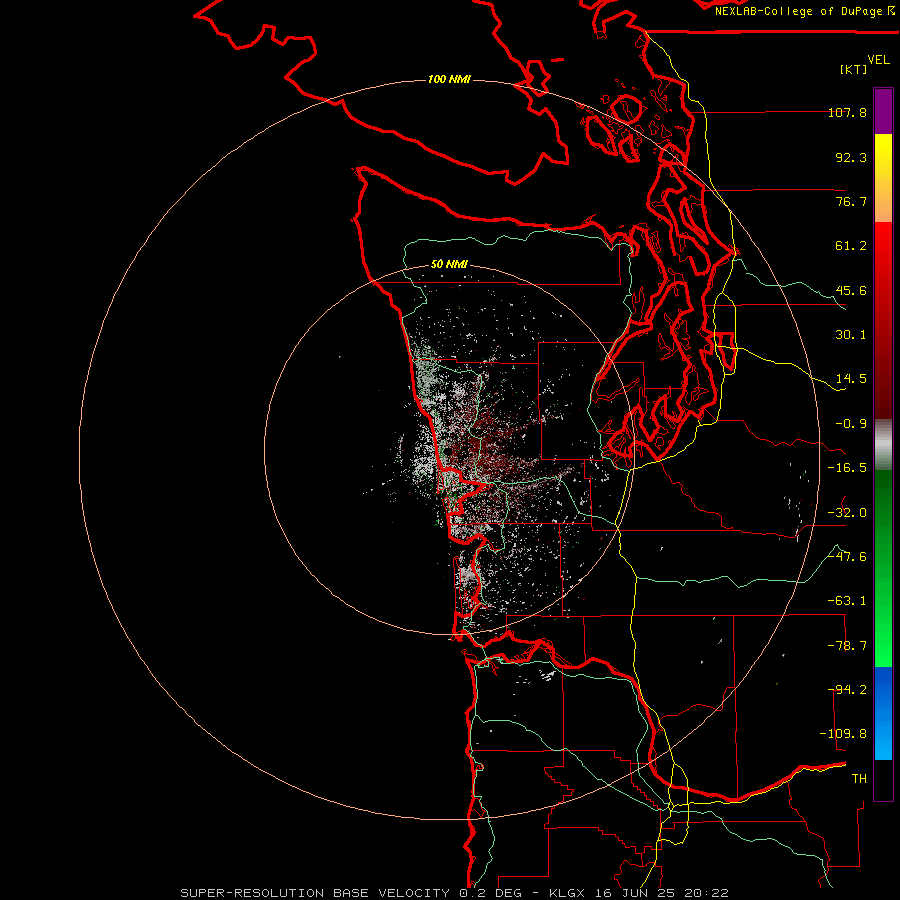
Task: Click the 61.2 velocity scale value
Action: click(851, 246)
